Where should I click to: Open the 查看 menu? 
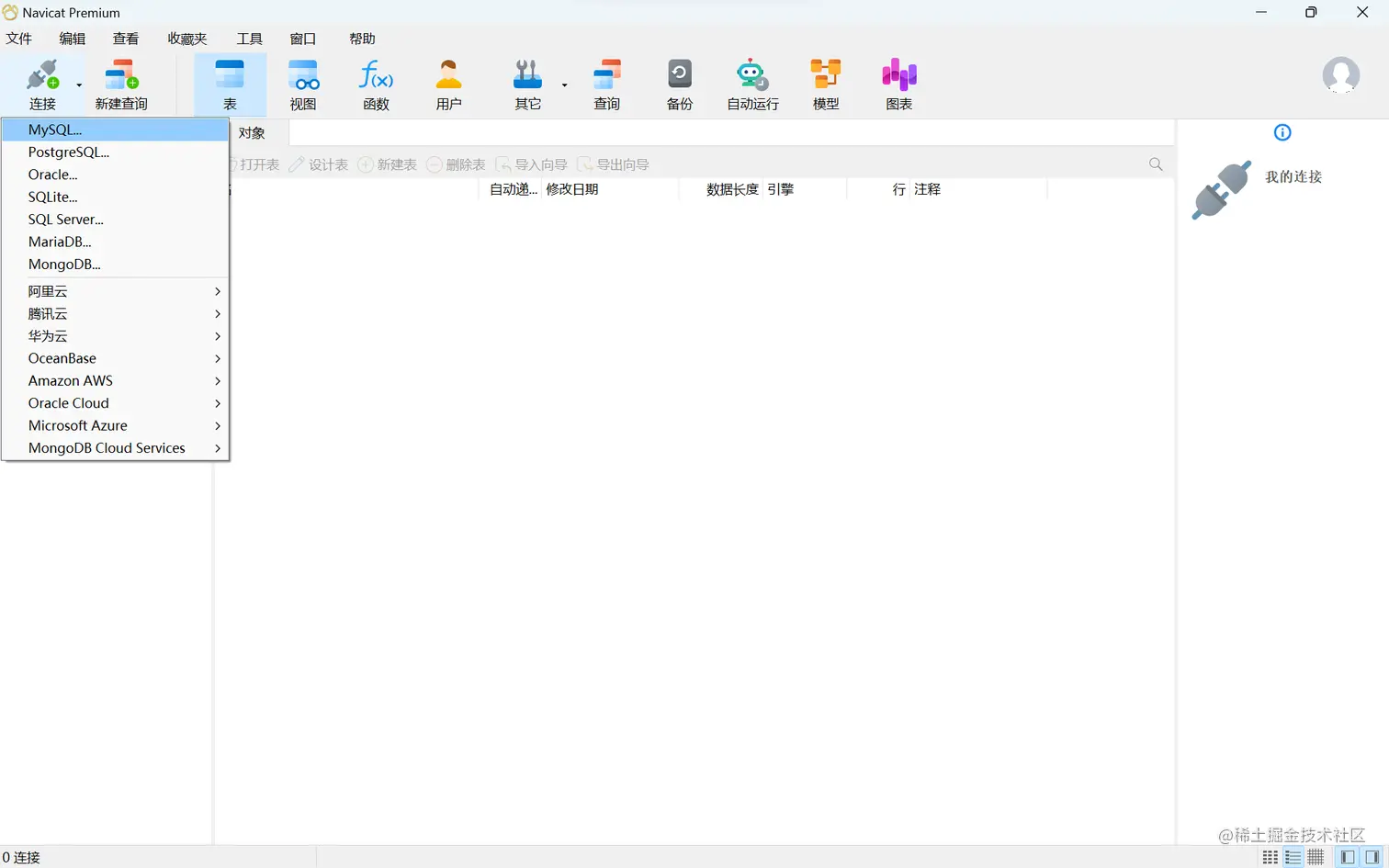[x=126, y=39]
